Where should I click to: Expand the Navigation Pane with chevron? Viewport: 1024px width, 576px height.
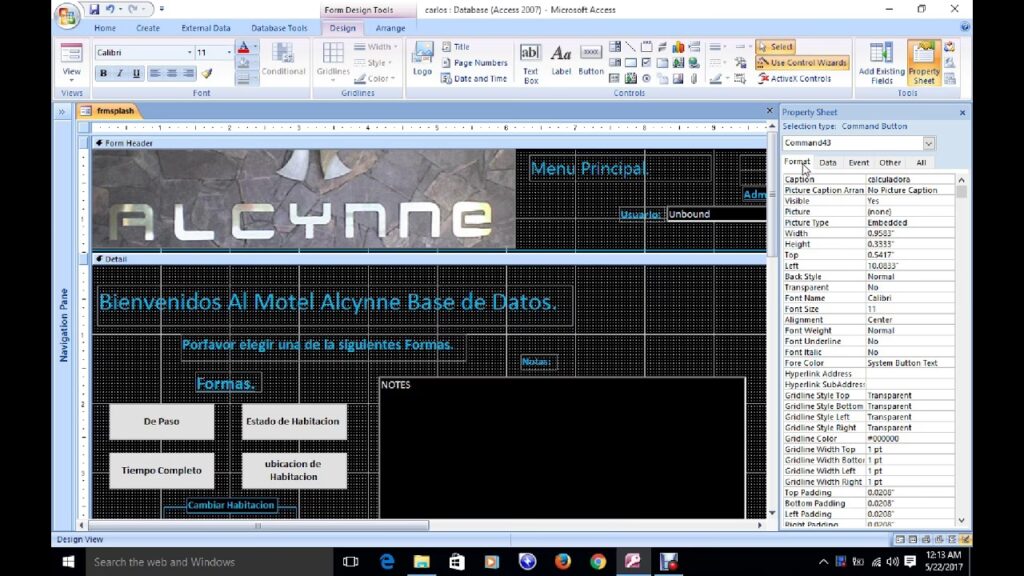point(62,112)
